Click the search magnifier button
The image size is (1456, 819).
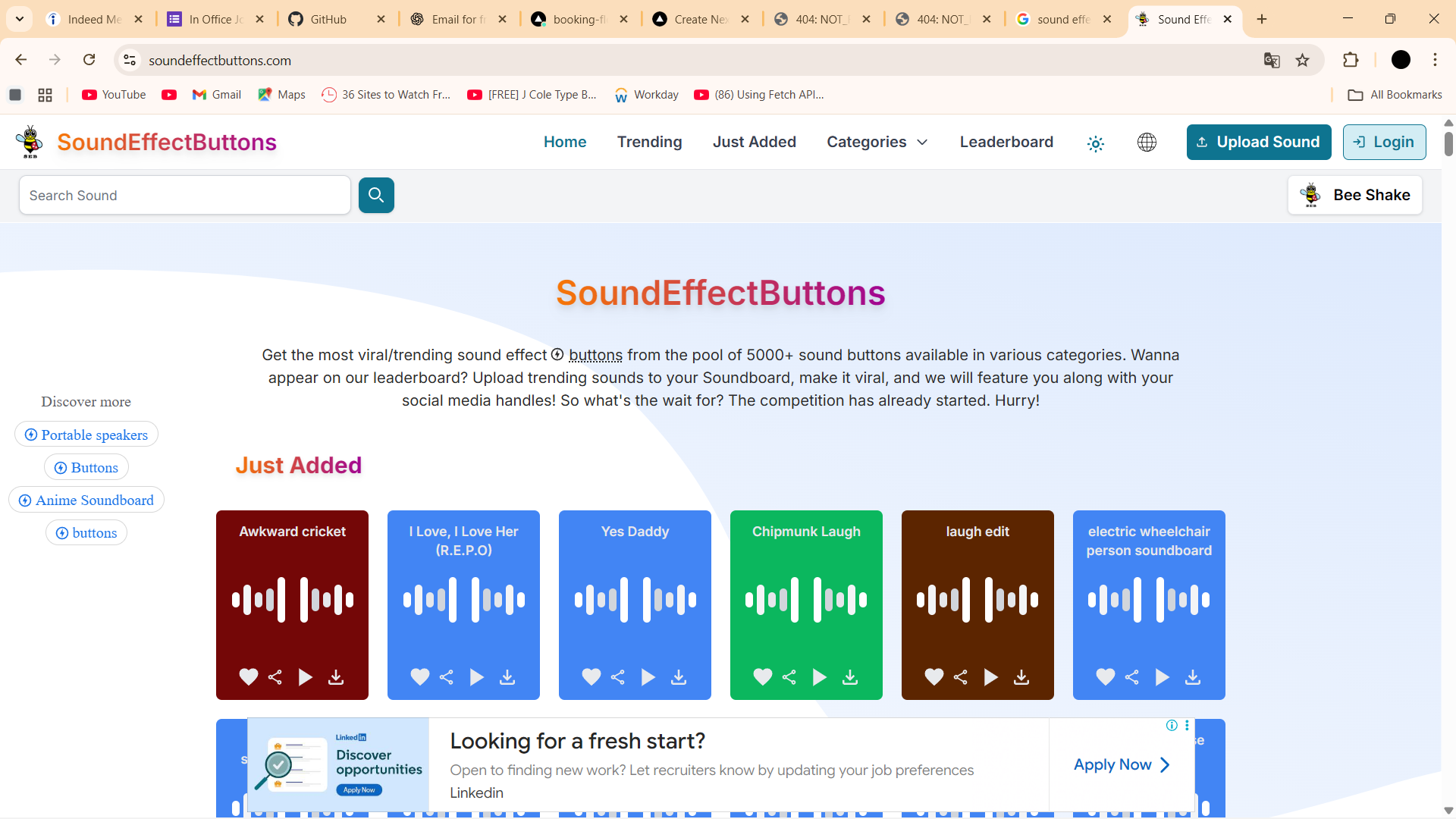(376, 195)
